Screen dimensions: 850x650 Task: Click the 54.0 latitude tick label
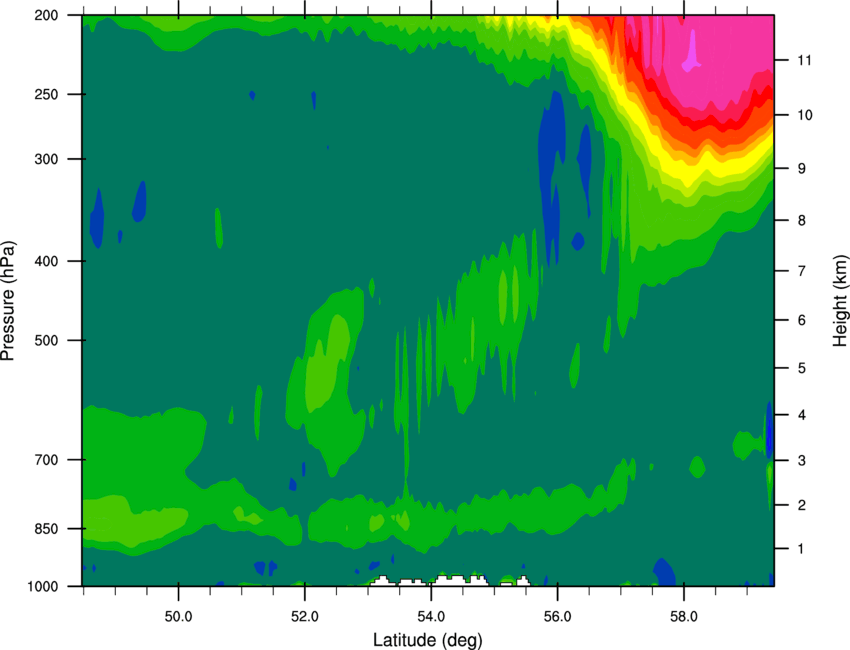431,617
